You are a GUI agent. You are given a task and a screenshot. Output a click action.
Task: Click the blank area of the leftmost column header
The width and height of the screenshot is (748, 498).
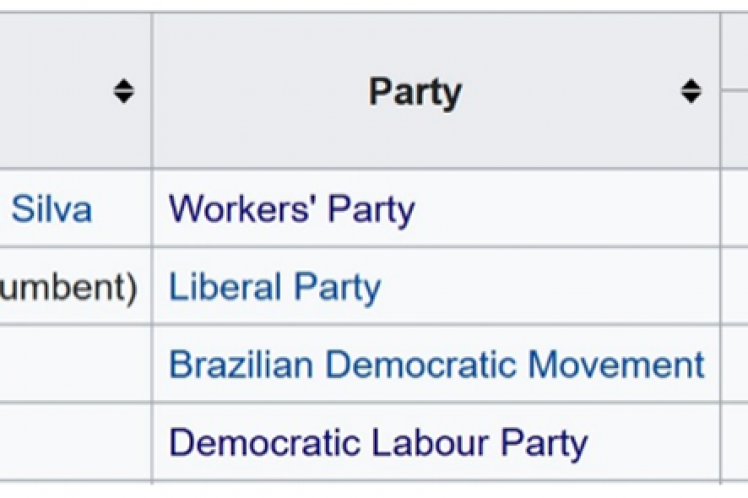click(x=50, y=92)
